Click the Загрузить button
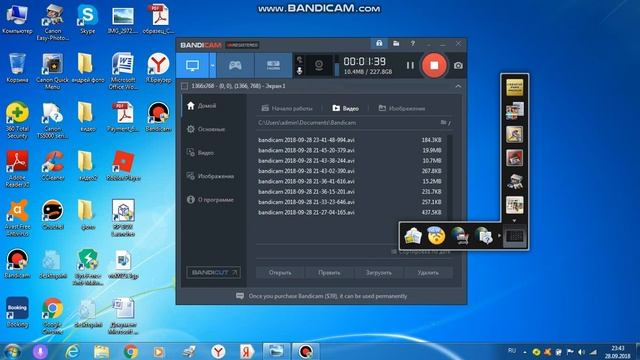 tap(378, 272)
